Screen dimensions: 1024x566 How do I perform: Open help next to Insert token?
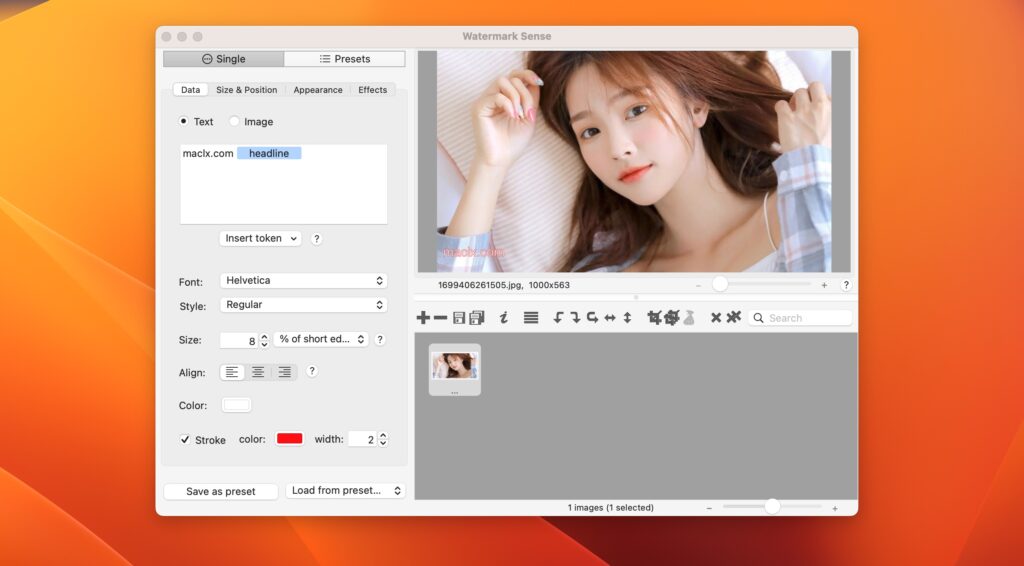tap(317, 239)
